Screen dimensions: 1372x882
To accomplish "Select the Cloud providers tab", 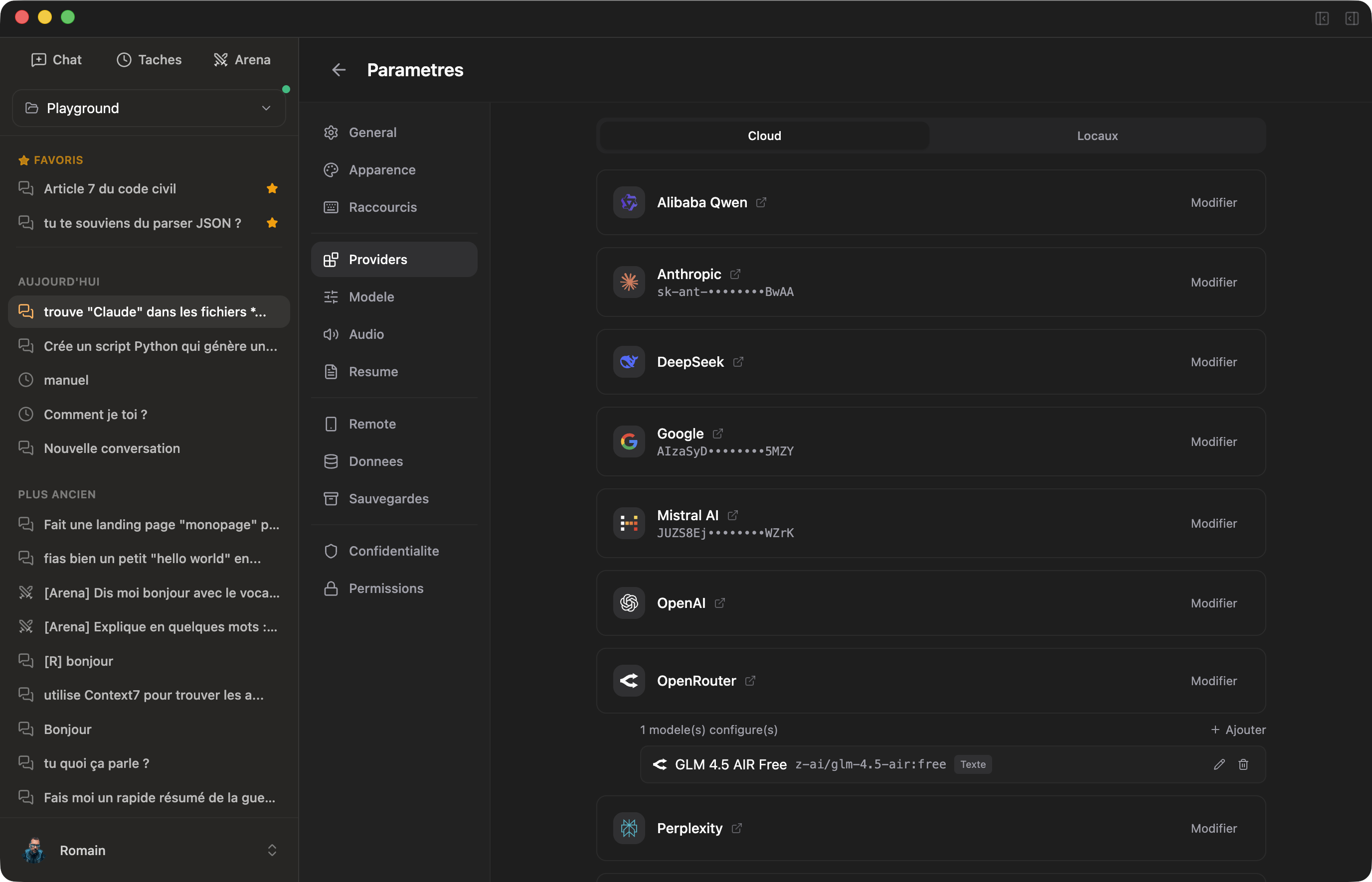I will coord(764,136).
